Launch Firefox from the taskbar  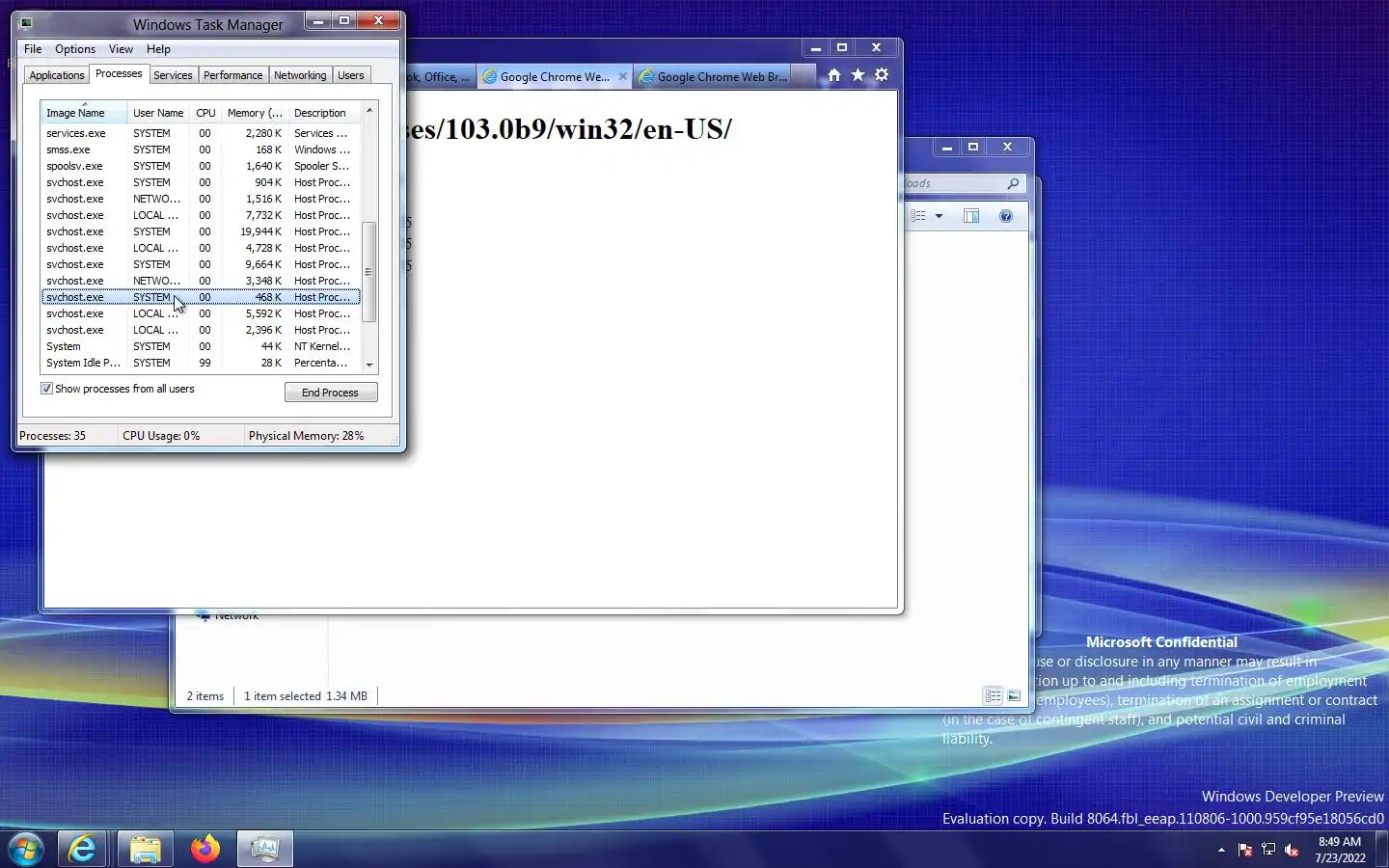click(204, 849)
